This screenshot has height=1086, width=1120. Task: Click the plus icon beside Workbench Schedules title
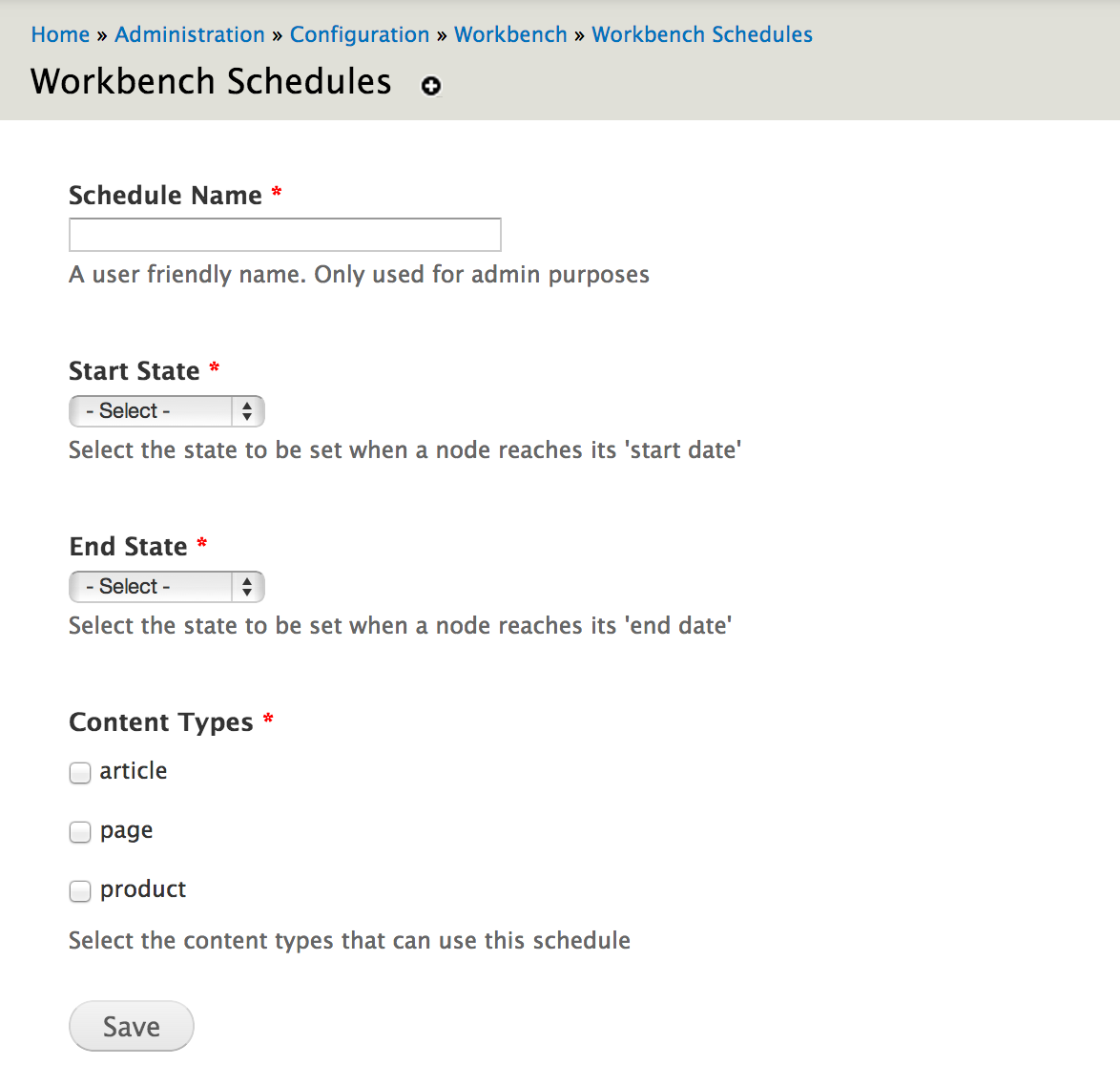(430, 87)
